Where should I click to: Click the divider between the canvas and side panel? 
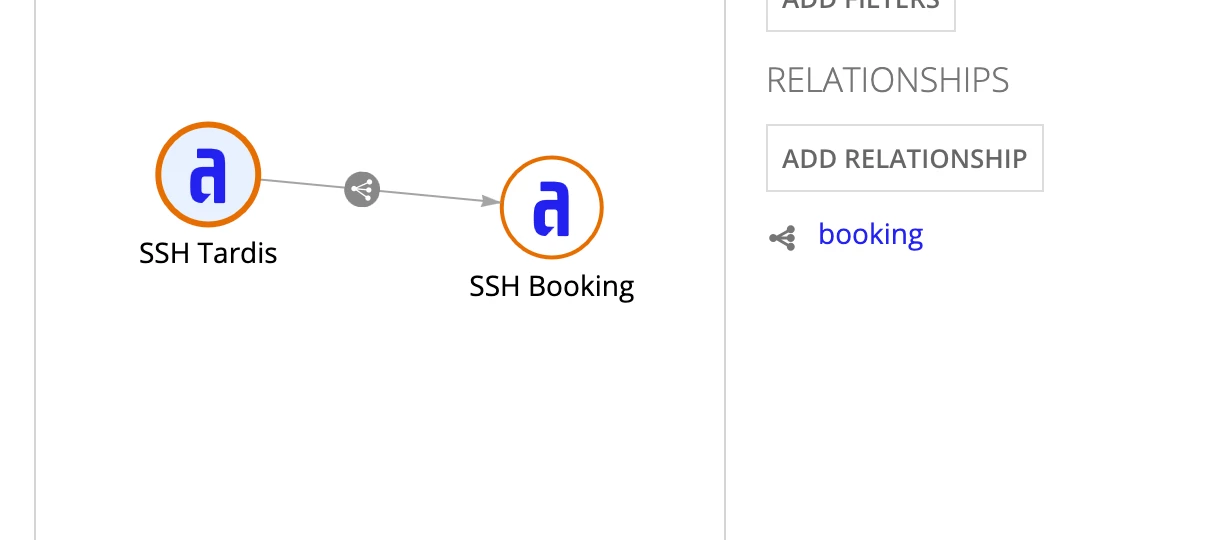725,270
